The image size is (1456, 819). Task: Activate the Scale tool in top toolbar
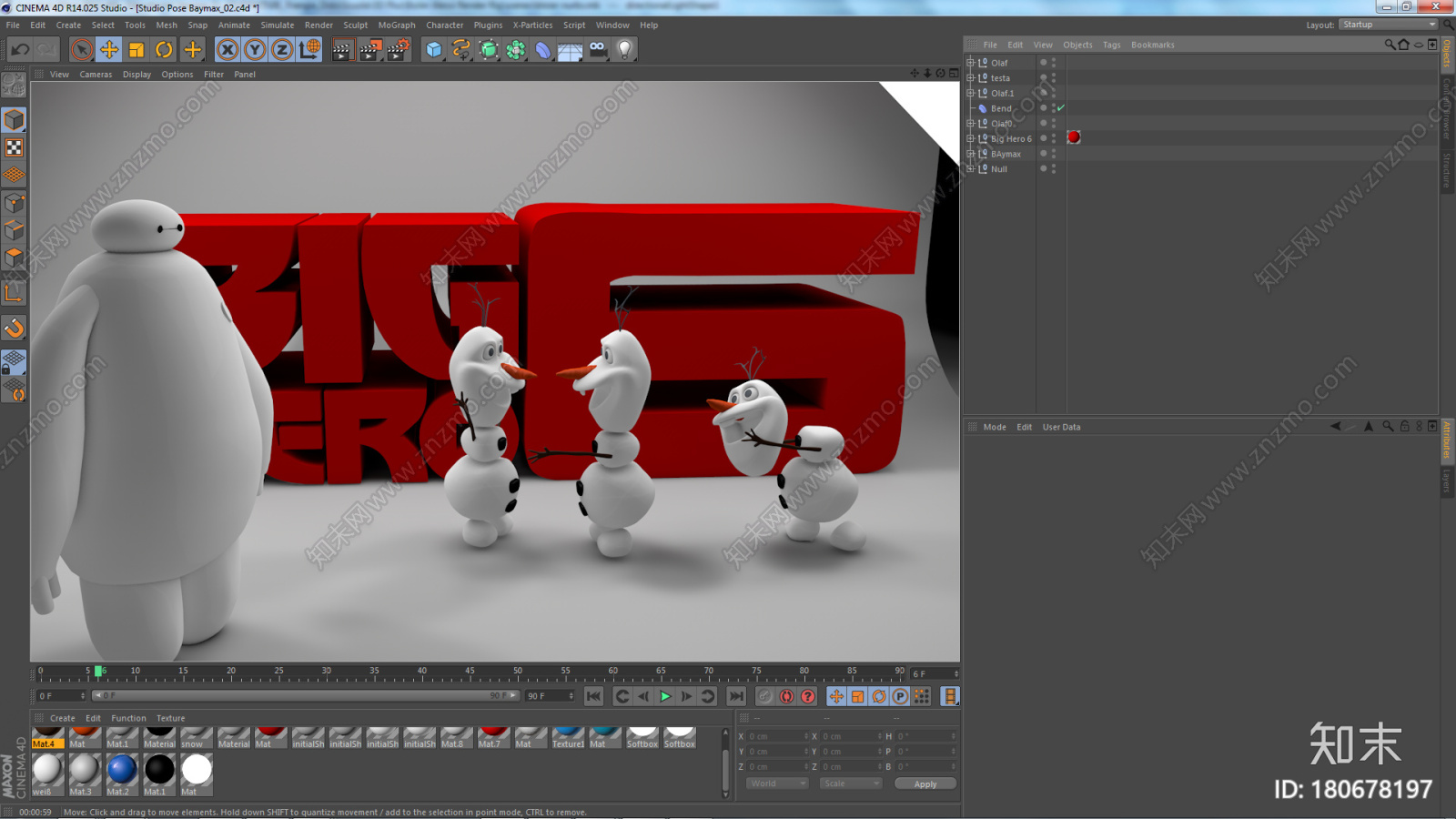[136, 49]
